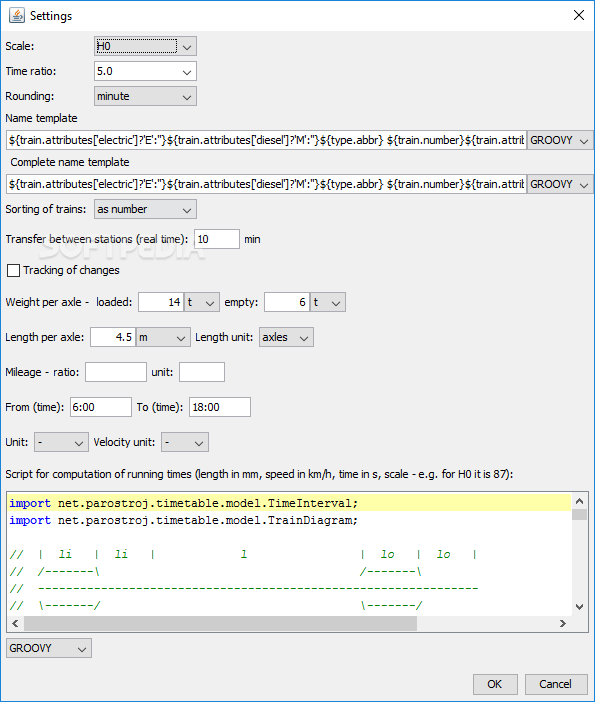
Task: Click the Java icon in the Settings title bar
Action: (x=17, y=15)
